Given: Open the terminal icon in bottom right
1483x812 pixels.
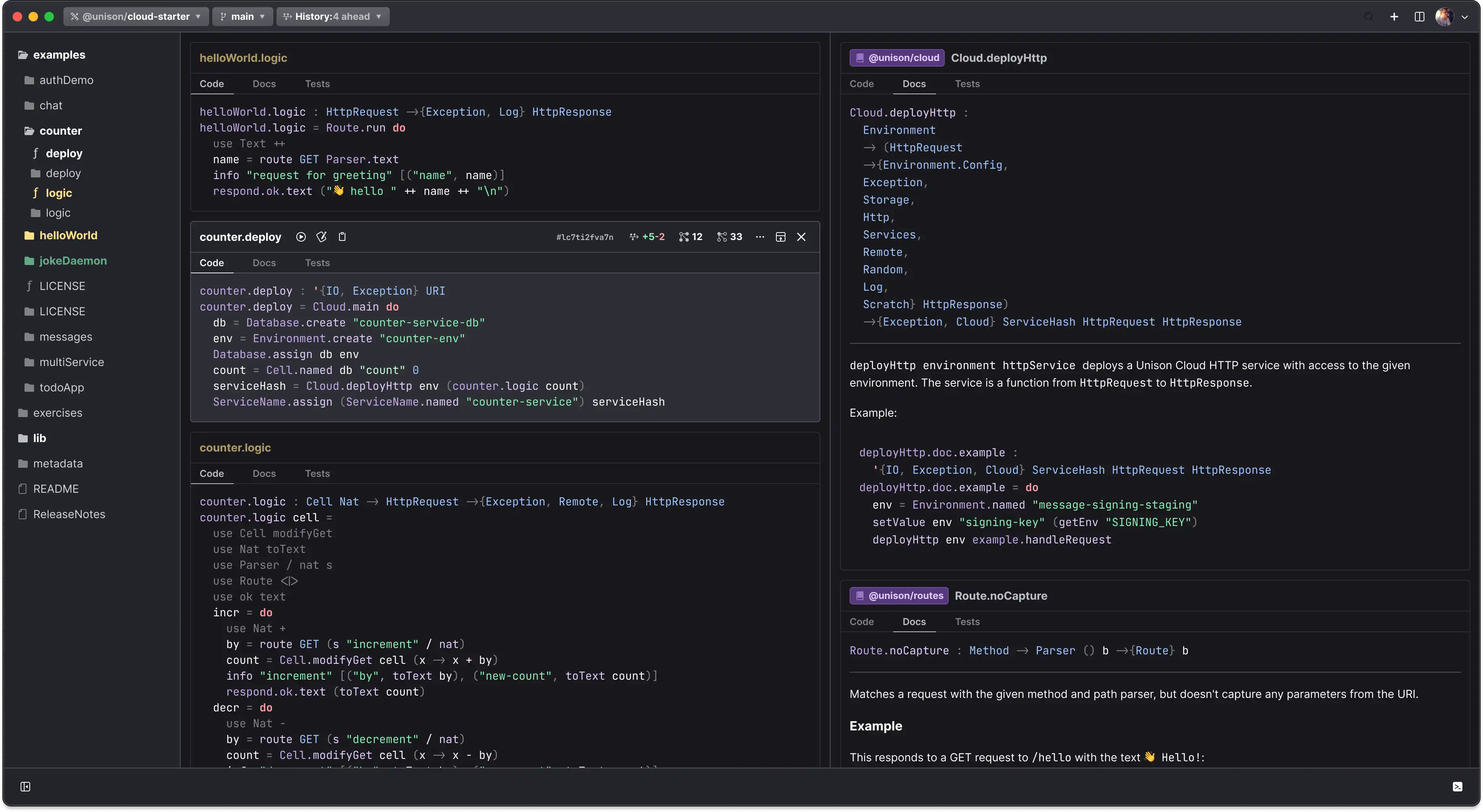Looking at the screenshot, I should click(x=1457, y=787).
